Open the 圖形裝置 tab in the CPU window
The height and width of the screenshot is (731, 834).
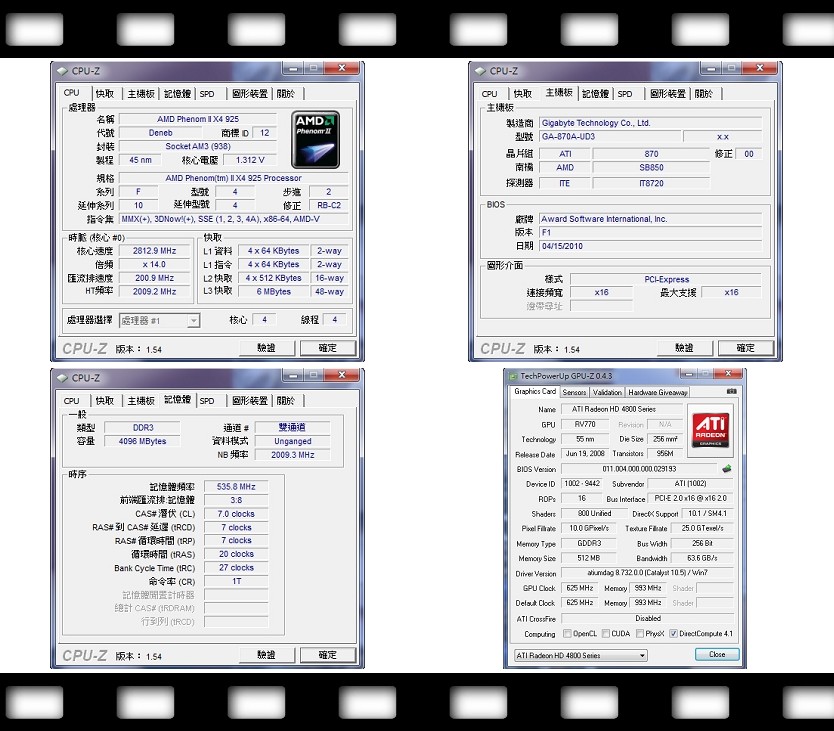249,94
